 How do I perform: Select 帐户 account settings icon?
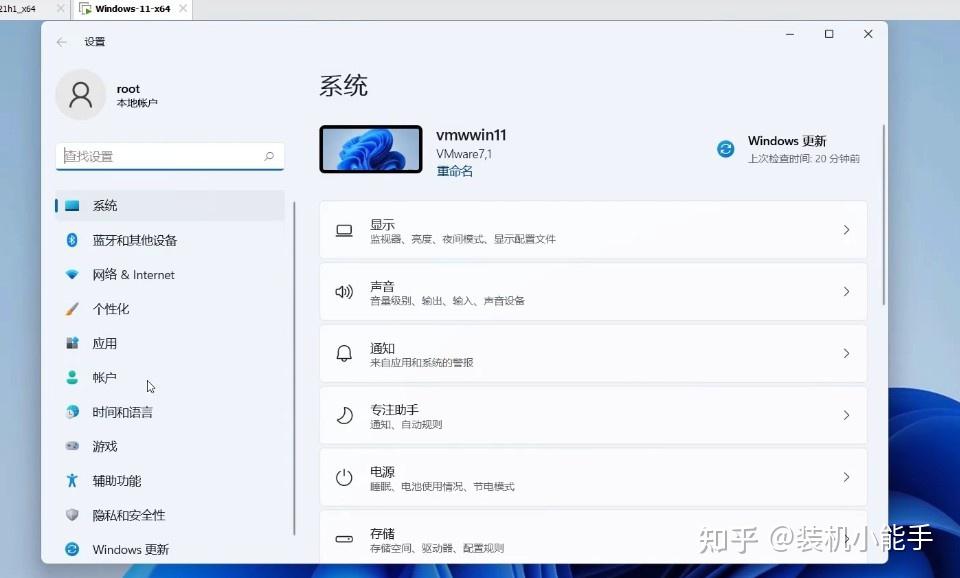[x=103, y=377]
